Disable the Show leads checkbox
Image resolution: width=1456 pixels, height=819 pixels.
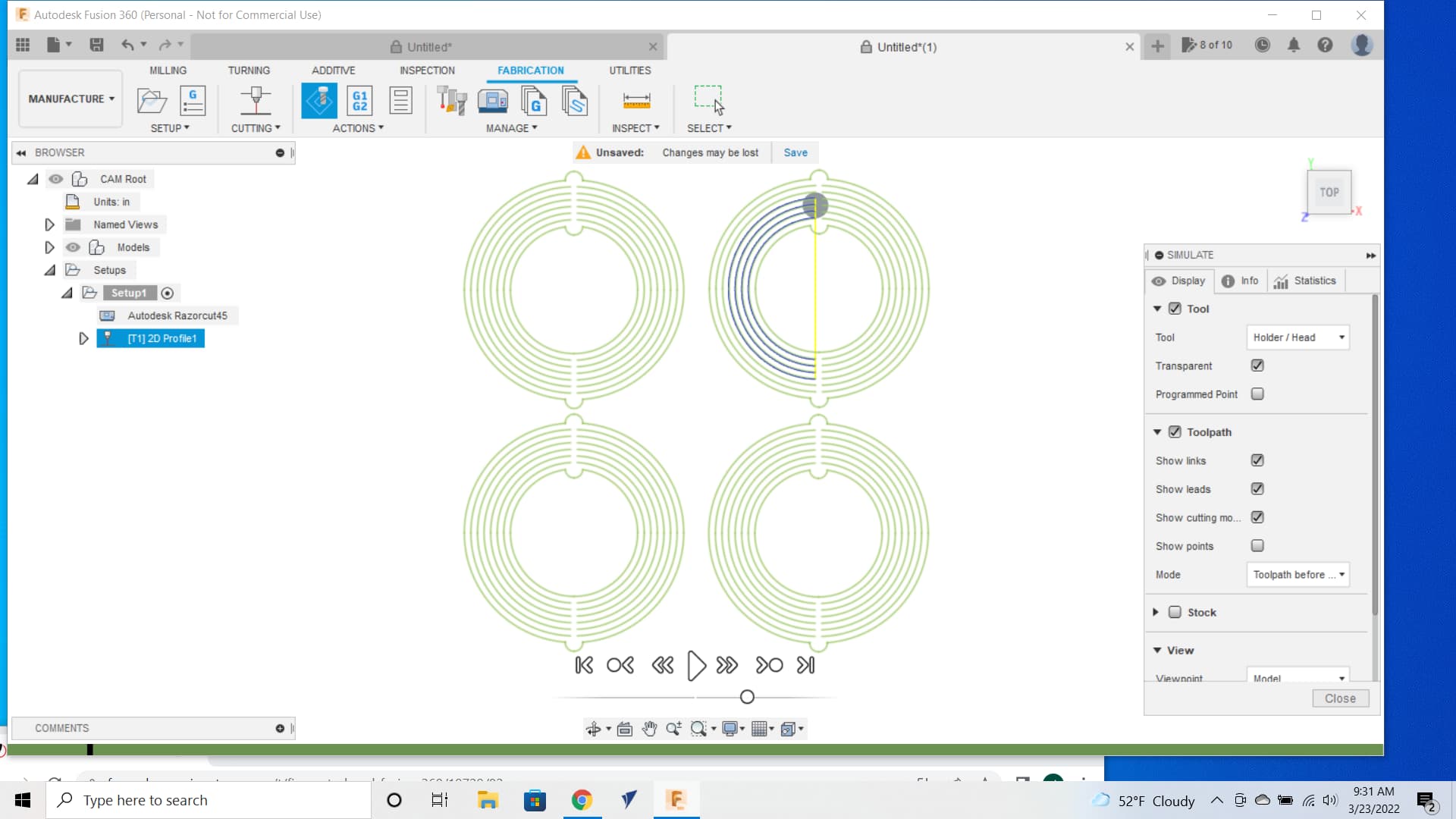[1257, 489]
